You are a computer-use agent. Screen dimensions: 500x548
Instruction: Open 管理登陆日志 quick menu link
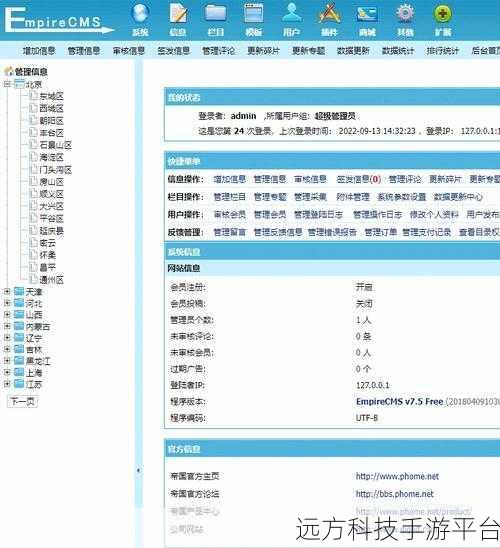tap(319, 214)
